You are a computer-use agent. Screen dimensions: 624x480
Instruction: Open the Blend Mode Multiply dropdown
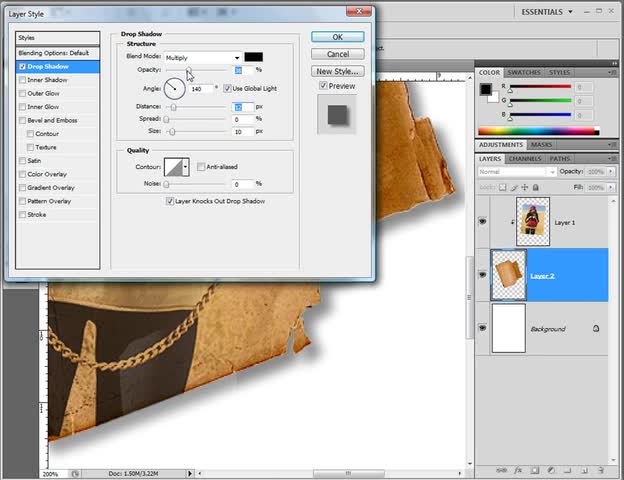tap(203, 58)
